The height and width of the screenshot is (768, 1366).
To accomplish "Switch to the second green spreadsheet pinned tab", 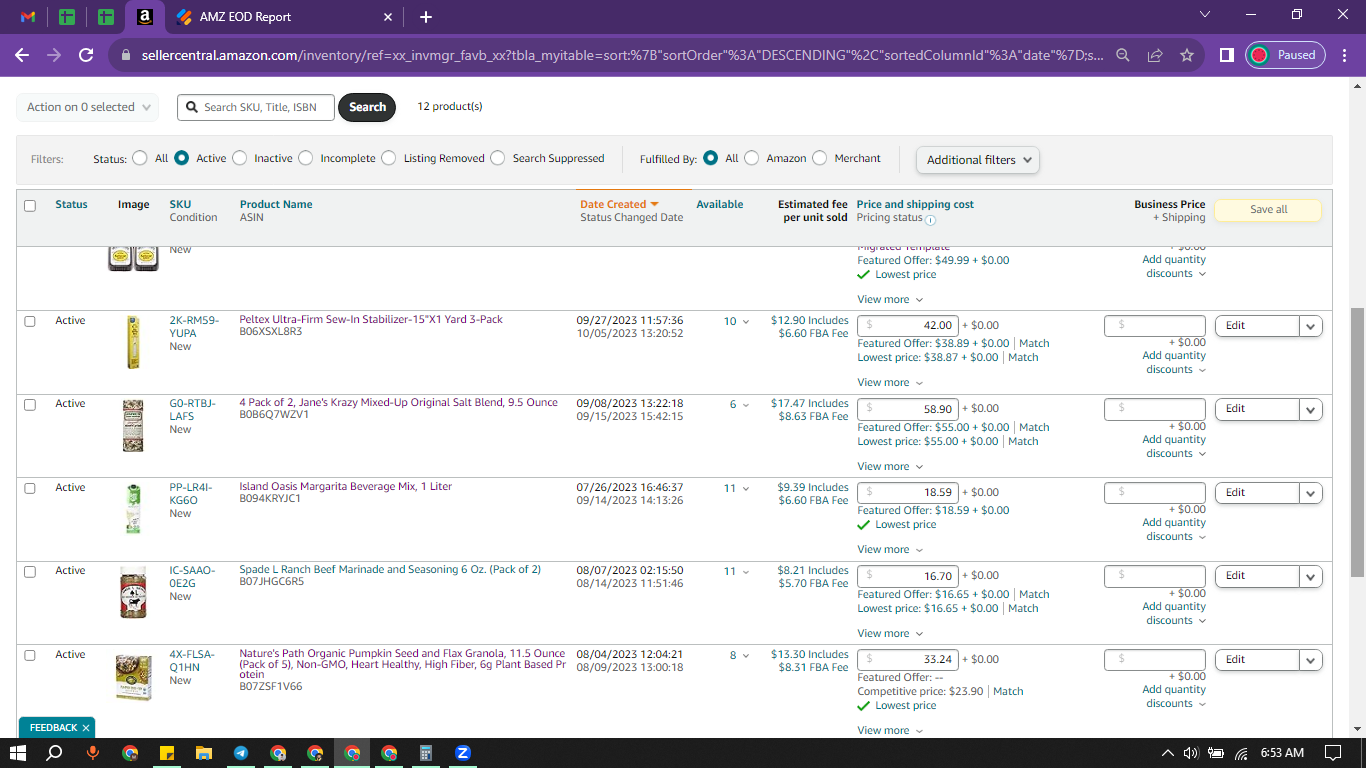I will click(106, 17).
